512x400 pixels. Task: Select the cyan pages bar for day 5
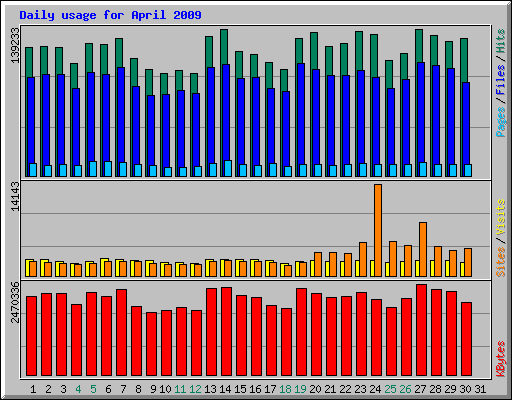(x=93, y=169)
